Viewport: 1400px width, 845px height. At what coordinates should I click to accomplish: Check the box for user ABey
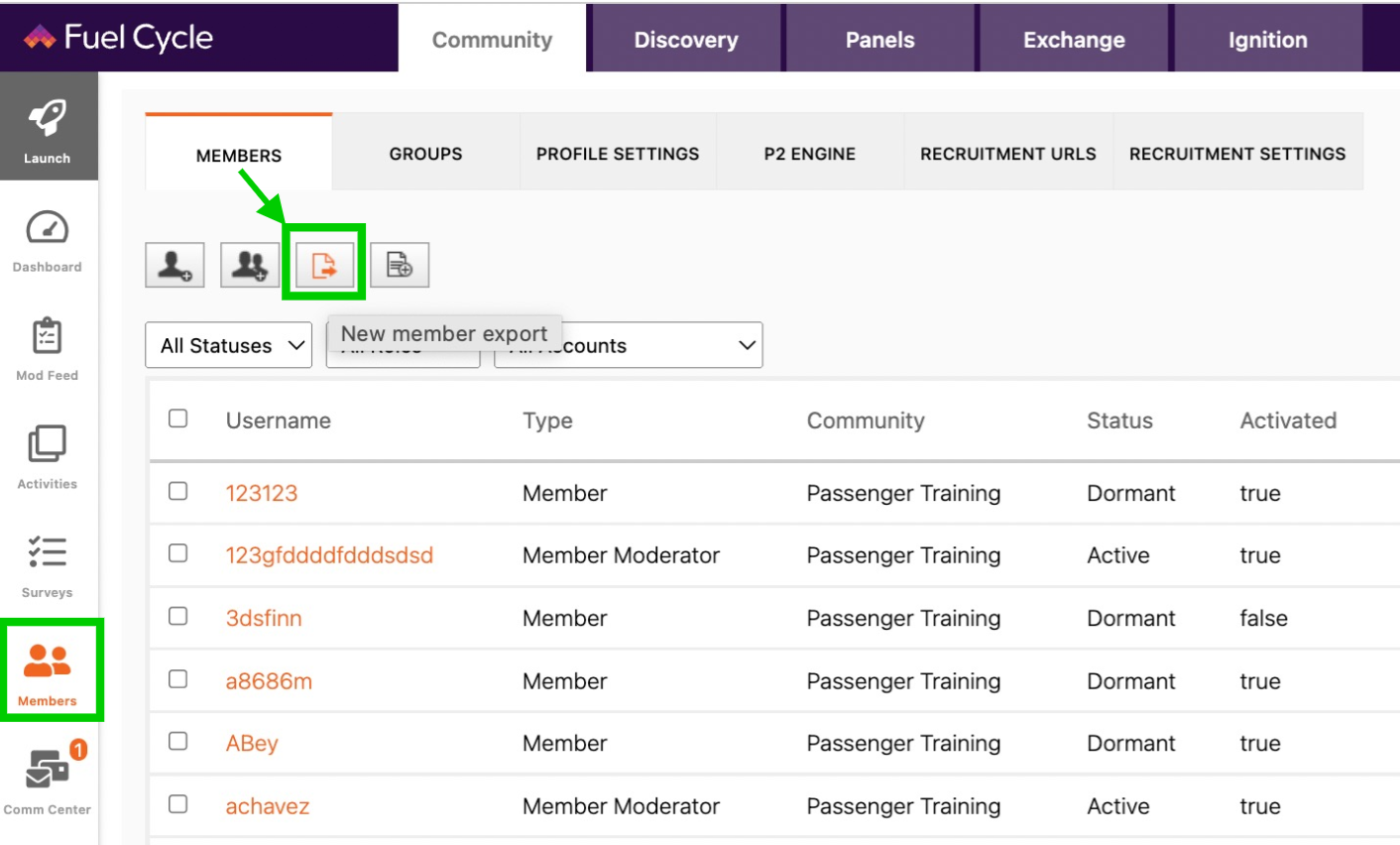tap(178, 741)
